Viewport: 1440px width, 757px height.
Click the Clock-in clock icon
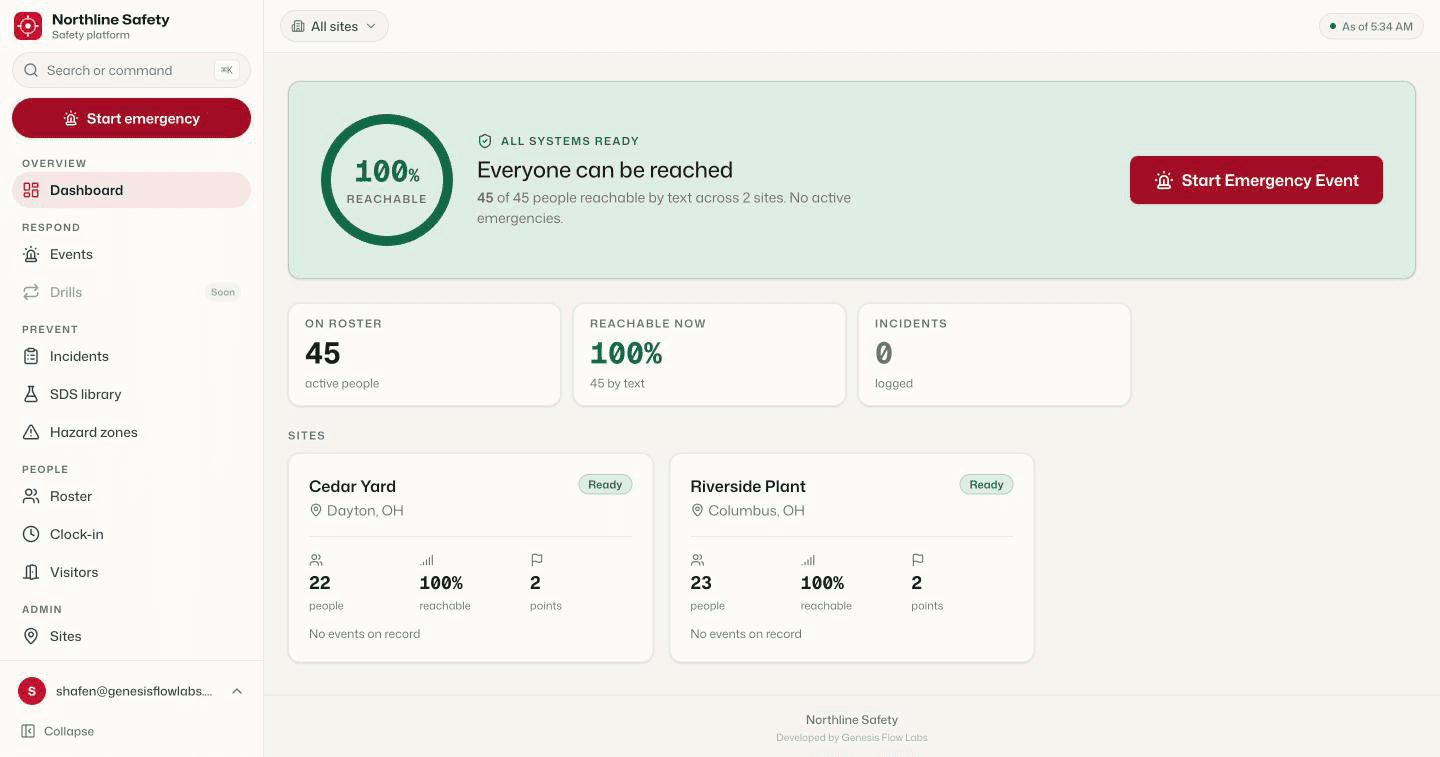[31, 534]
